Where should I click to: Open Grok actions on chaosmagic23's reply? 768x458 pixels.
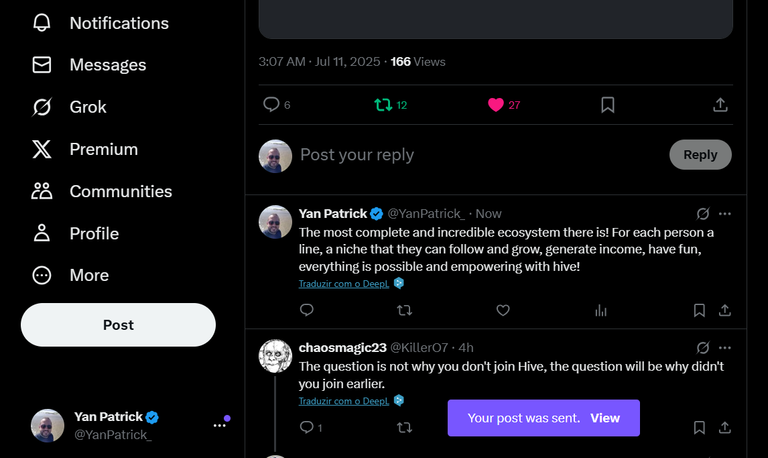coord(703,348)
